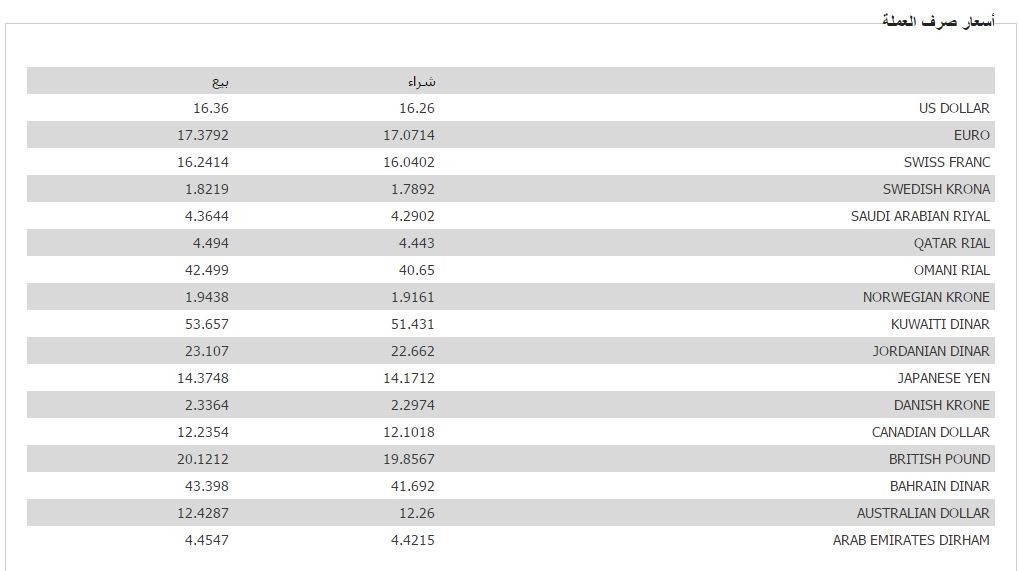The image size is (1019, 571).
Task: Select the SWEDISH KRONA row label
Action: pos(936,189)
